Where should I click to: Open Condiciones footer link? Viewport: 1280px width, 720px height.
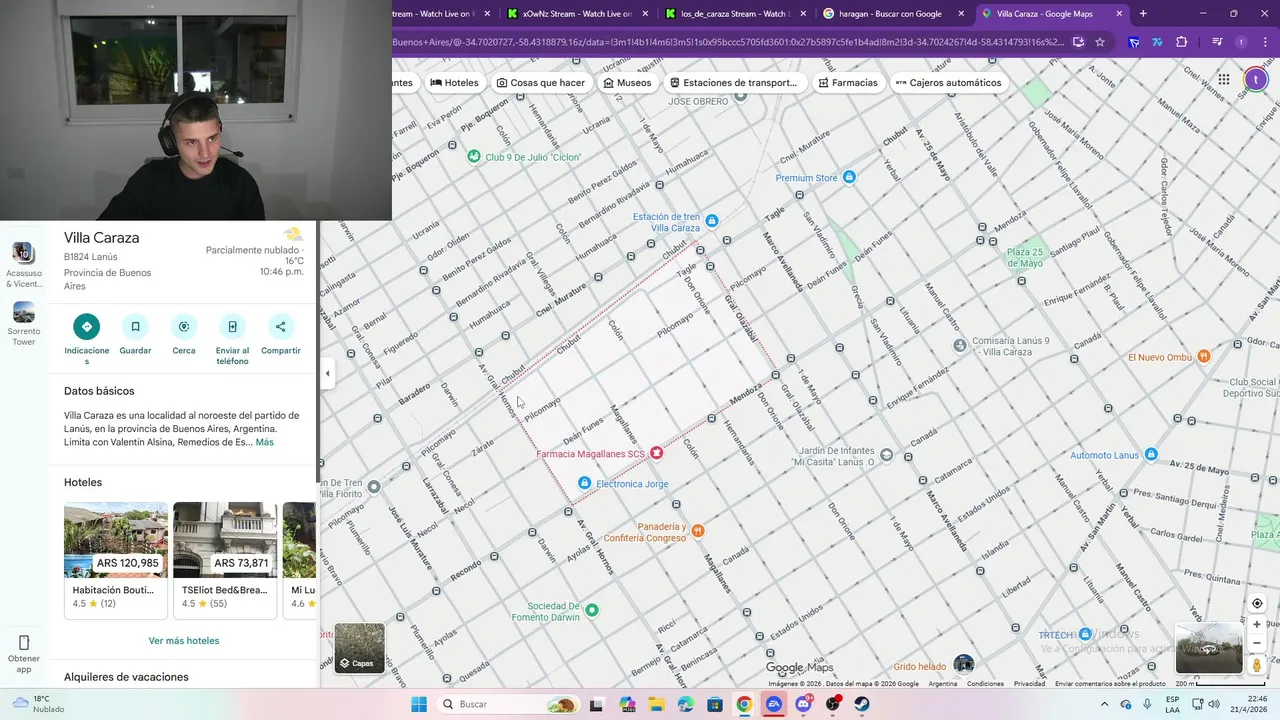985,684
